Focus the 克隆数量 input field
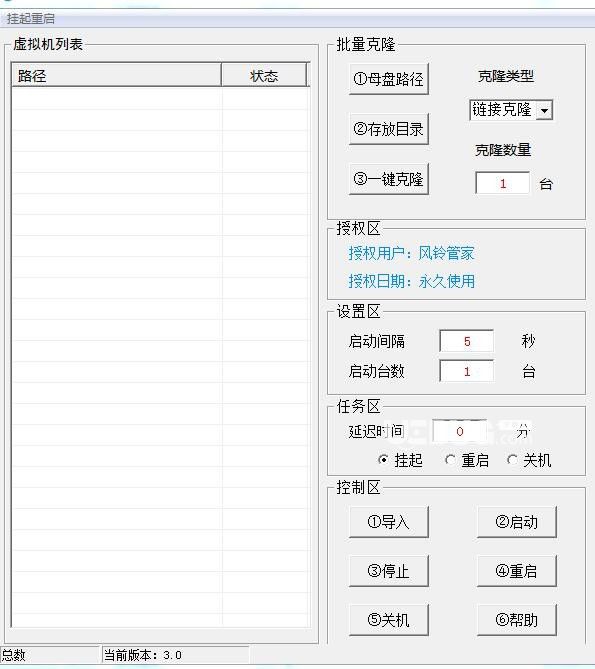The image size is (595, 669). [x=502, y=183]
